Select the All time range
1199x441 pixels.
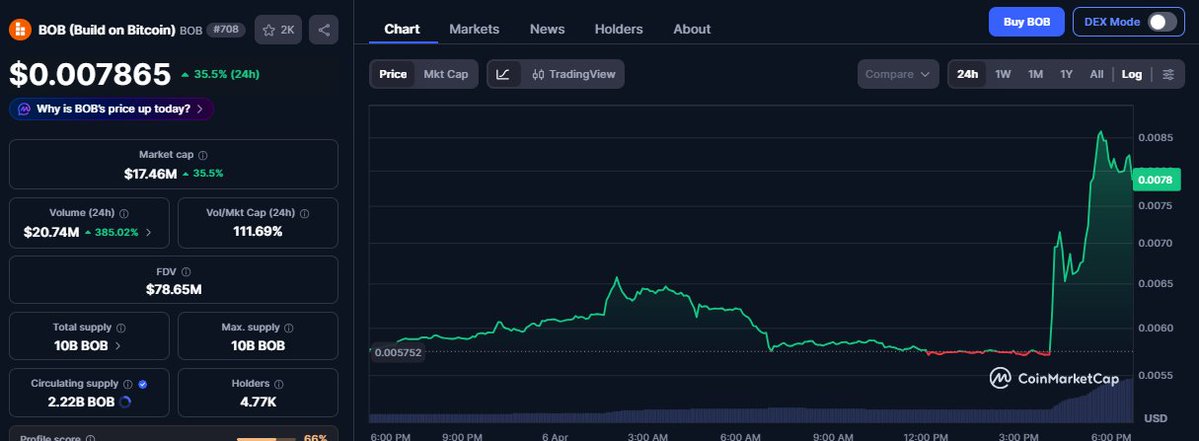[1097, 74]
